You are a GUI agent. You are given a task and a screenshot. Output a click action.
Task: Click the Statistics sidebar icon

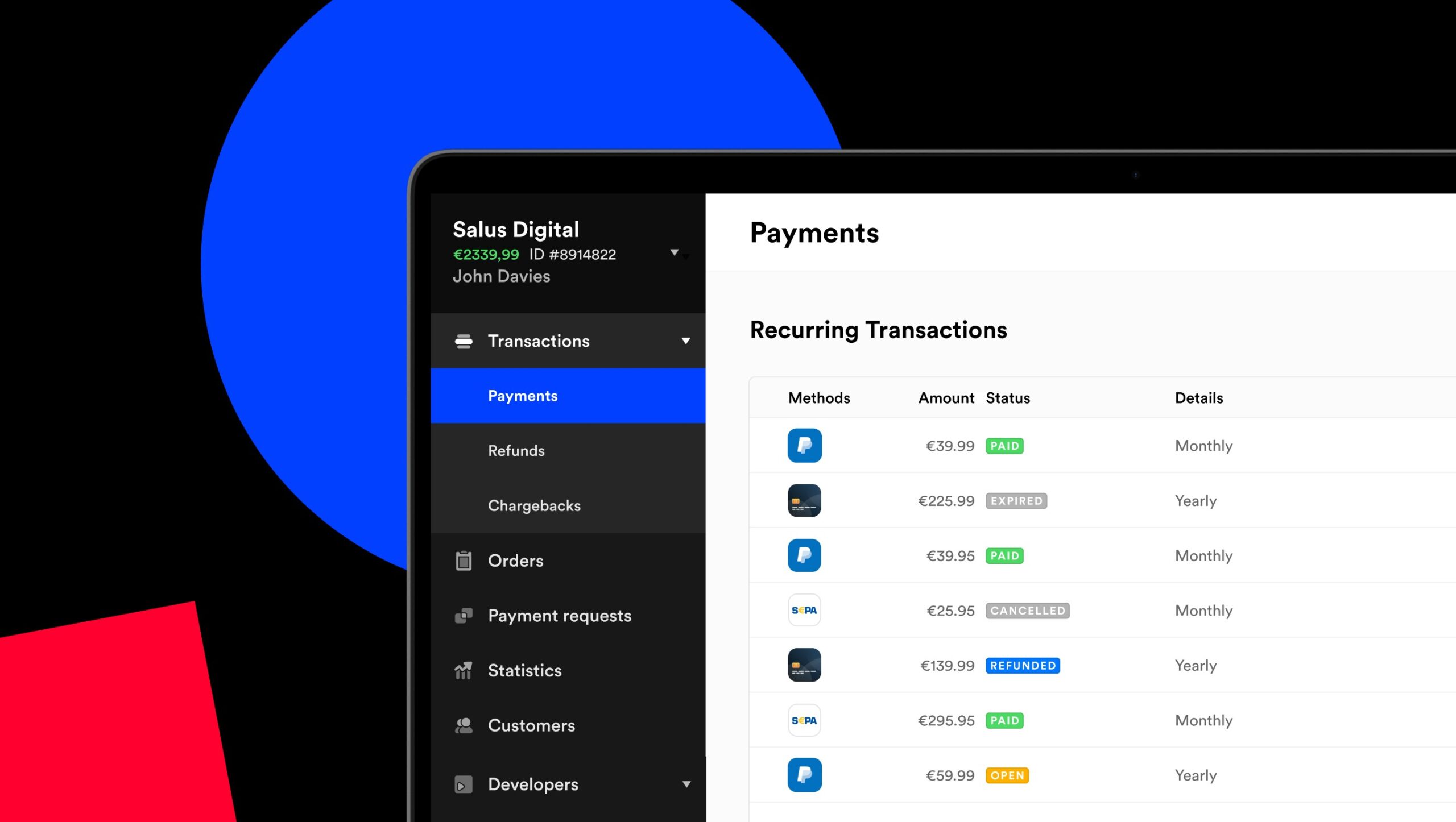[x=464, y=670]
